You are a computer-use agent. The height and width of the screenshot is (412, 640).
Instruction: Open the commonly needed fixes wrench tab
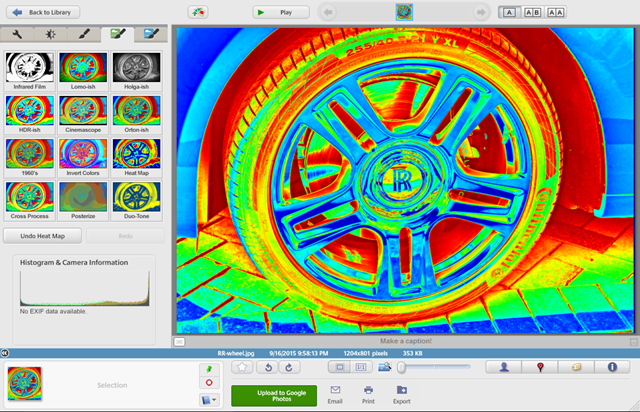[x=20, y=34]
